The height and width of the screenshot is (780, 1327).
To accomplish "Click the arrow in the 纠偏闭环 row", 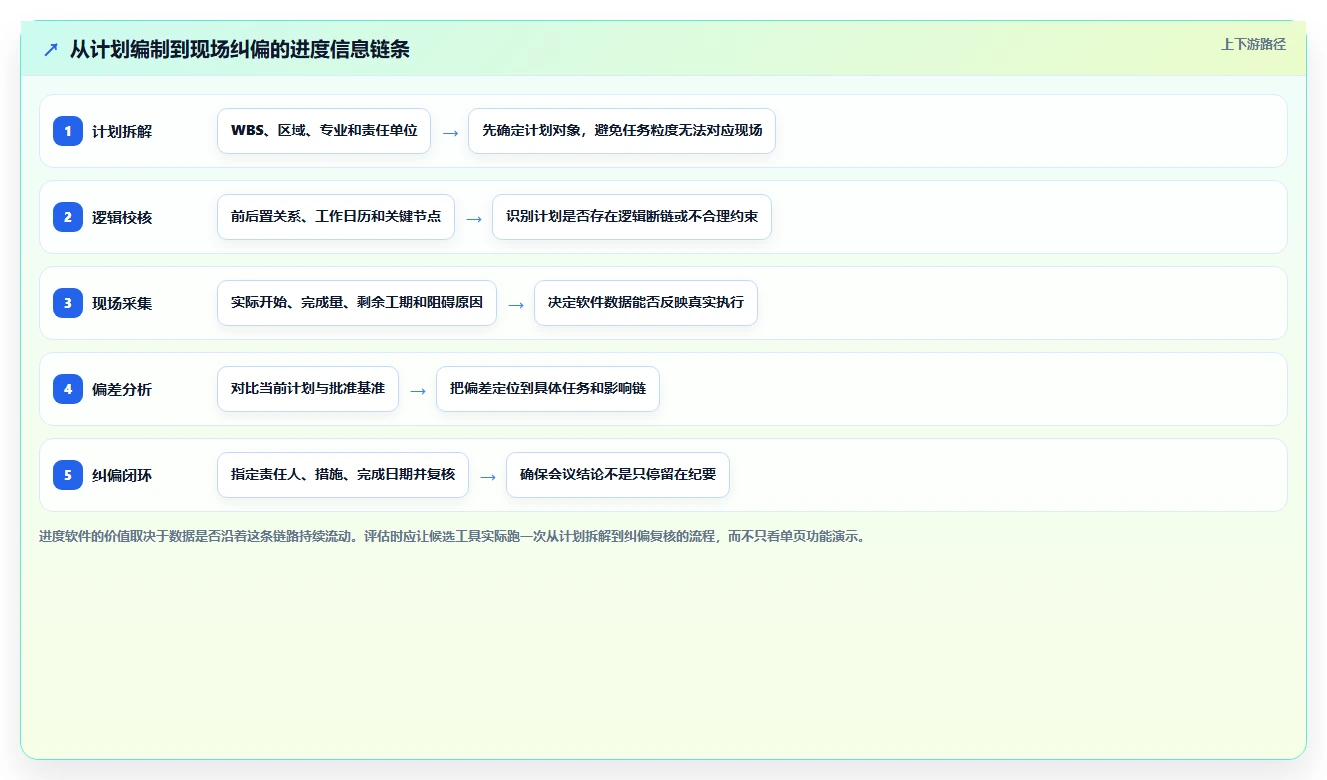I will tap(488, 476).
